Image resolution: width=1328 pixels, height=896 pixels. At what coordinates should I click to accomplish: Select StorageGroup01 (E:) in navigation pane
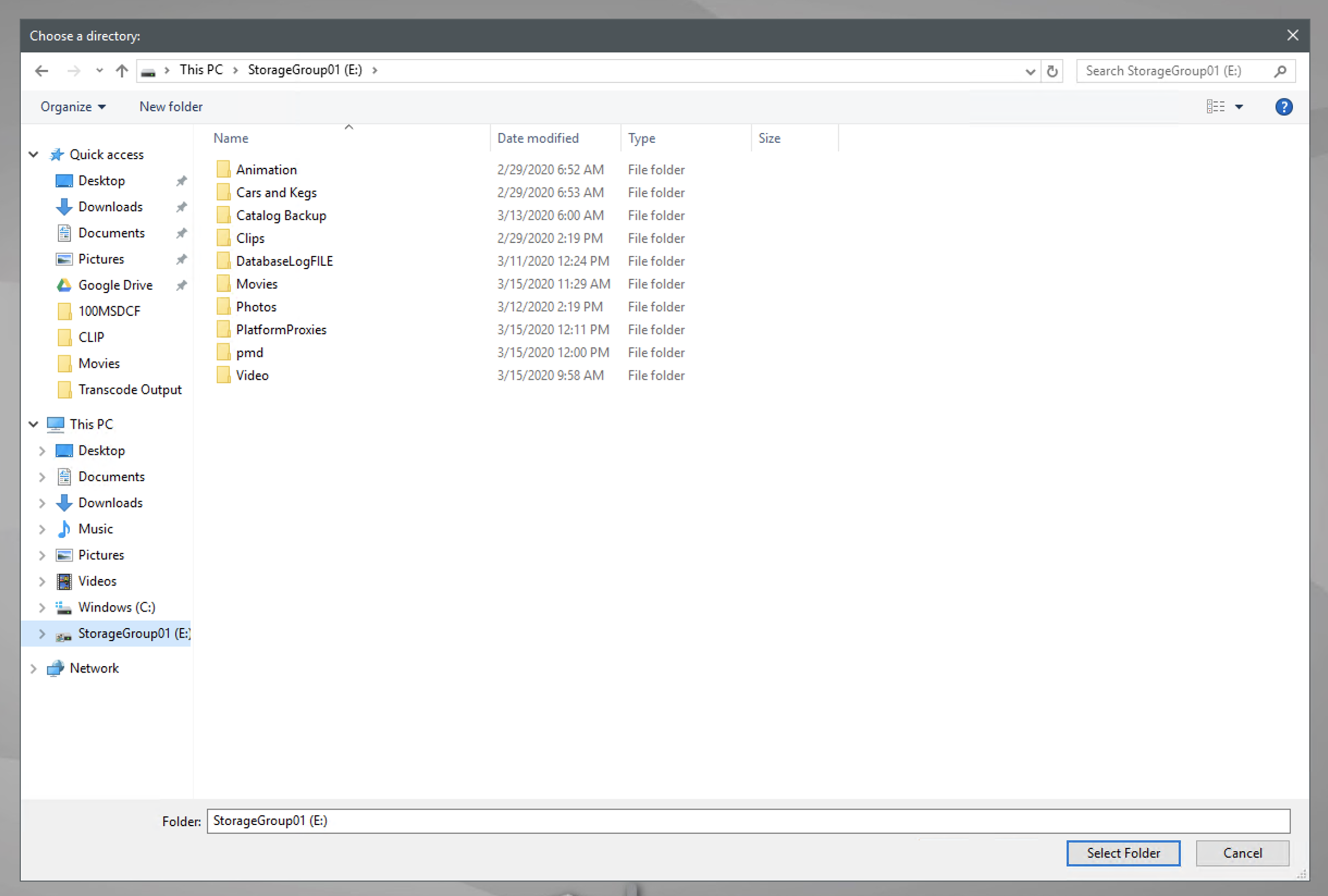134,634
